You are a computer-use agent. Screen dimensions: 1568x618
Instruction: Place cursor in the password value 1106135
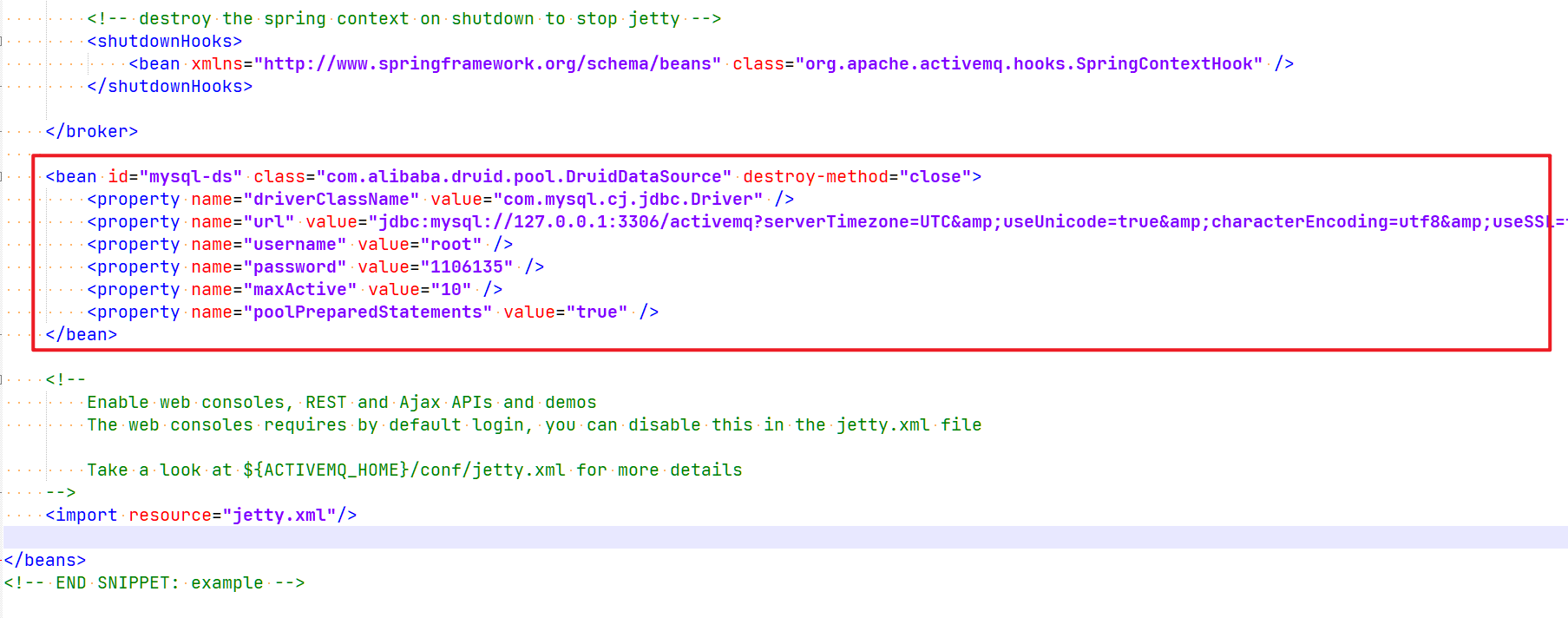[467, 267]
